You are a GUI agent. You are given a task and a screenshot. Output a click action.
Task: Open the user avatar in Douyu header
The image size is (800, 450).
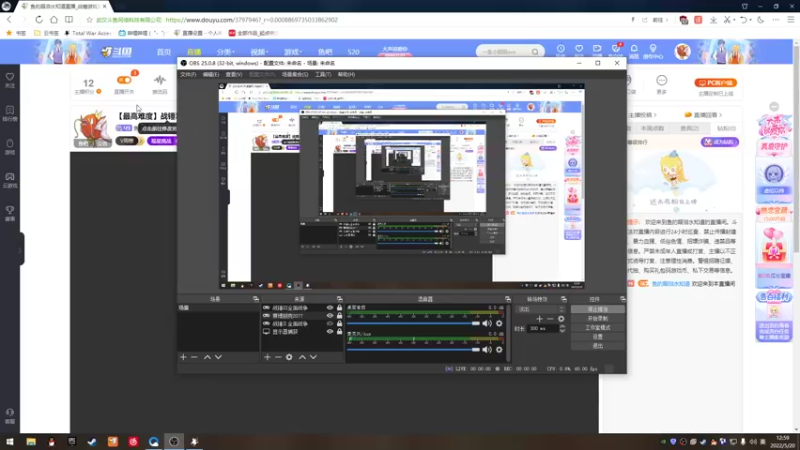tap(683, 52)
